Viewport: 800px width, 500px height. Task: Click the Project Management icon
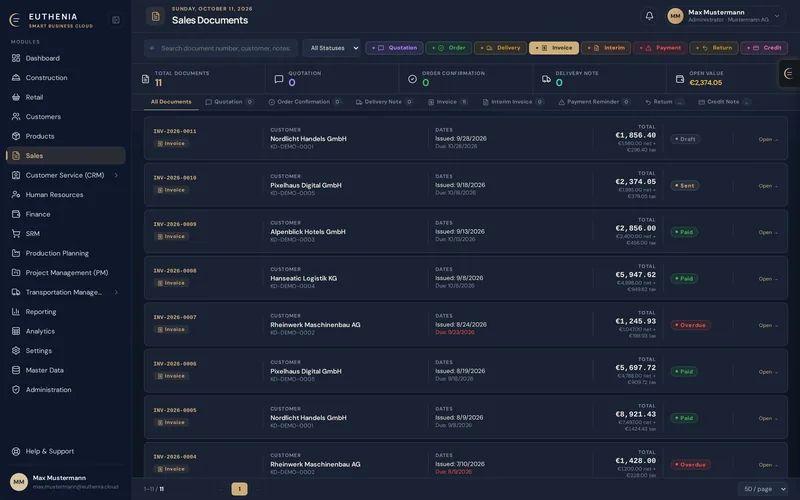[16, 272]
